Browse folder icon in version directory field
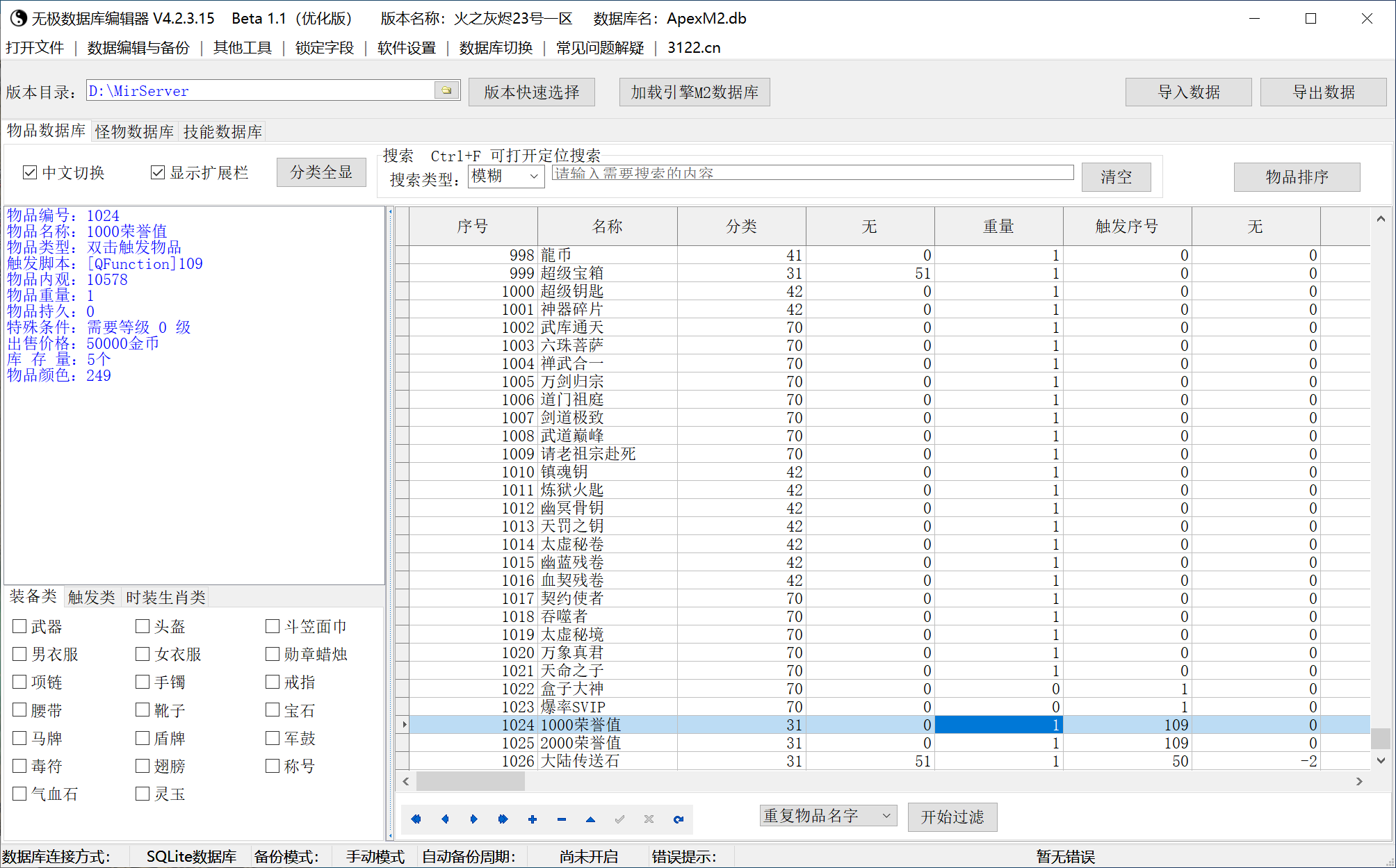 point(446,90)
